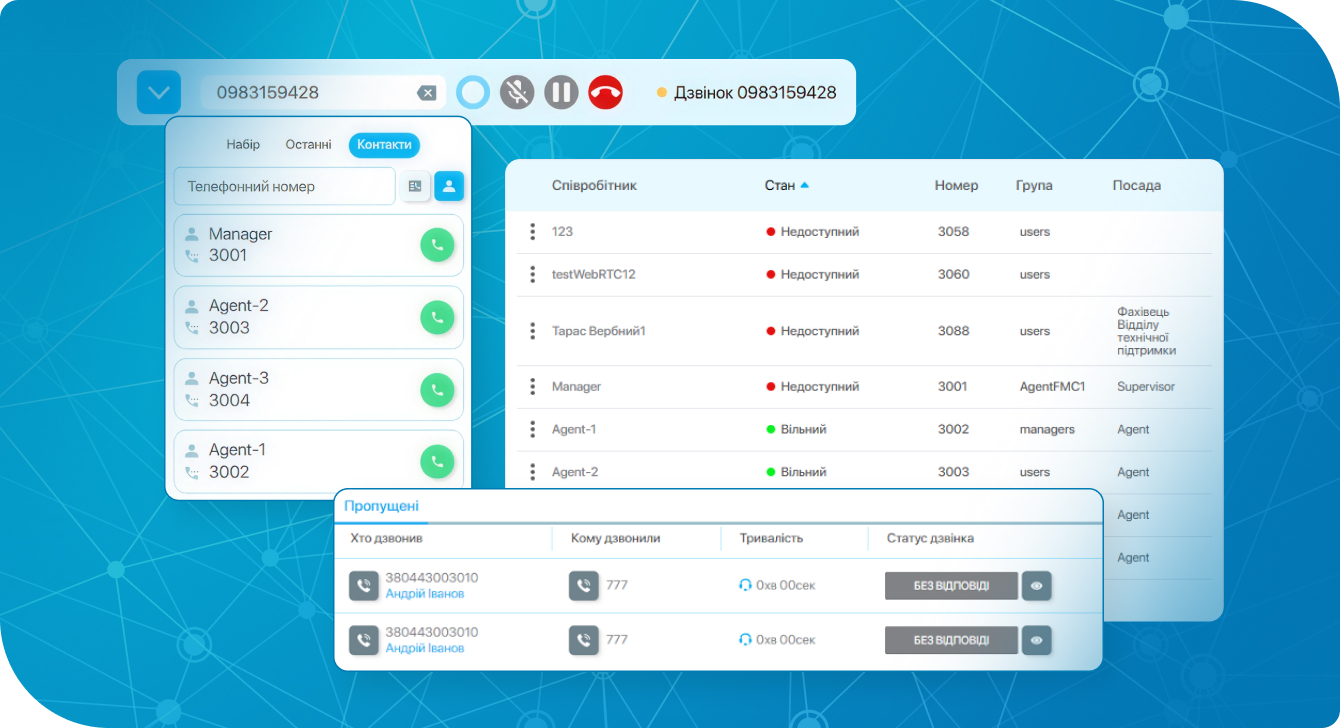Click the Телефонний номер search field

(284, 186)
